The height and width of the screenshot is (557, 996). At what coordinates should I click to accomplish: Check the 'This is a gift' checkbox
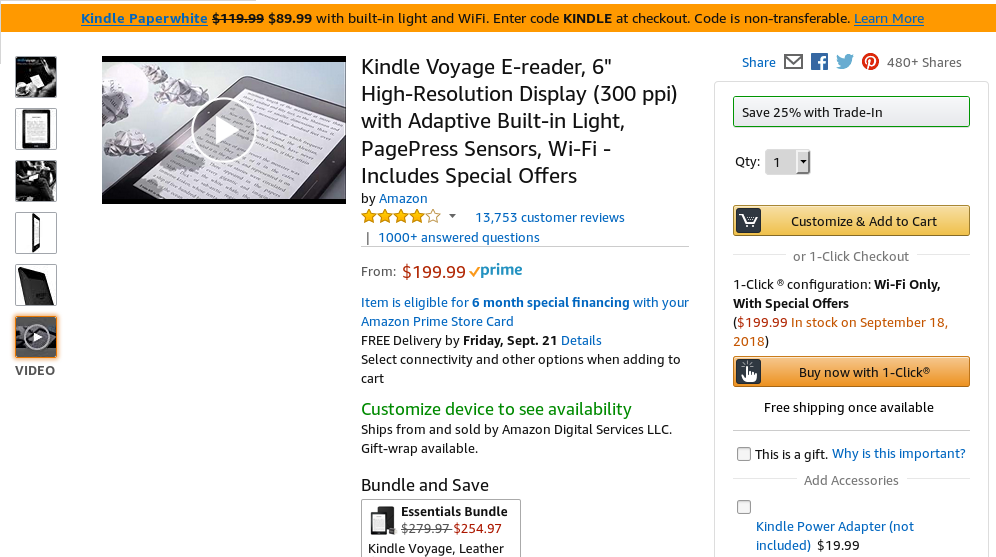(x=744, y=454)
